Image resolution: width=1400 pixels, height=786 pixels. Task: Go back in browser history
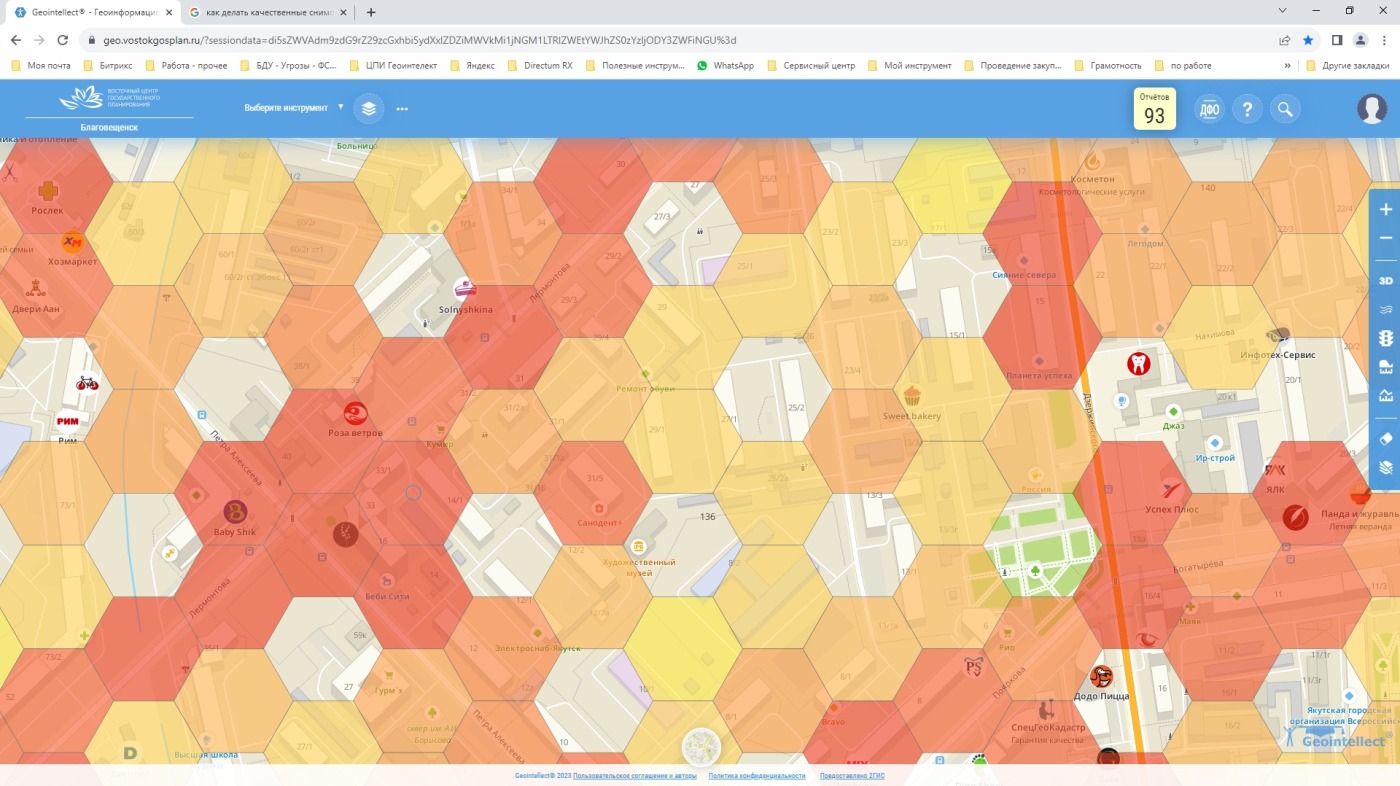pyautogui.click(x=15, y=40)
